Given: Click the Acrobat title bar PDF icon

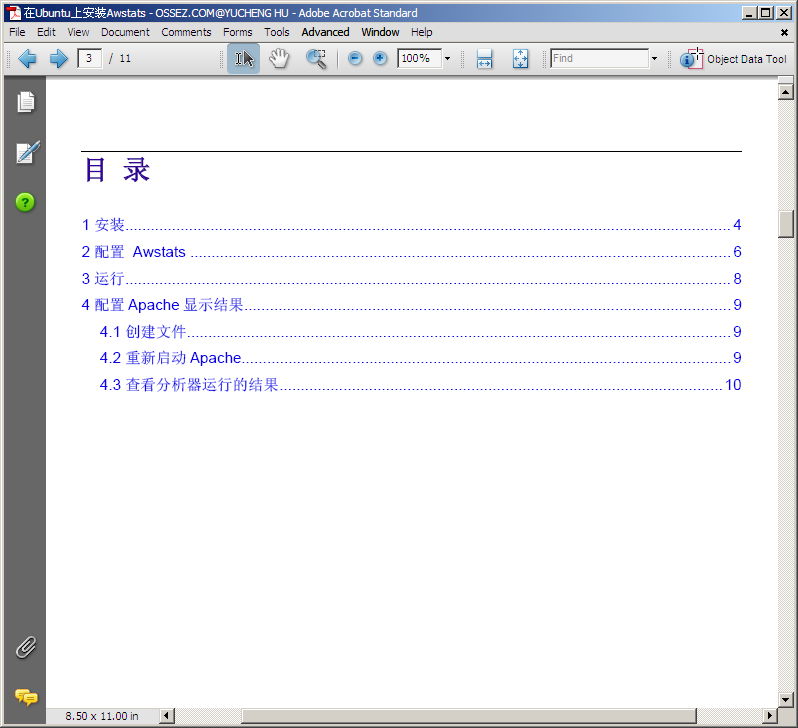Looking at the screenshot, I should click(x=13, y=13).
